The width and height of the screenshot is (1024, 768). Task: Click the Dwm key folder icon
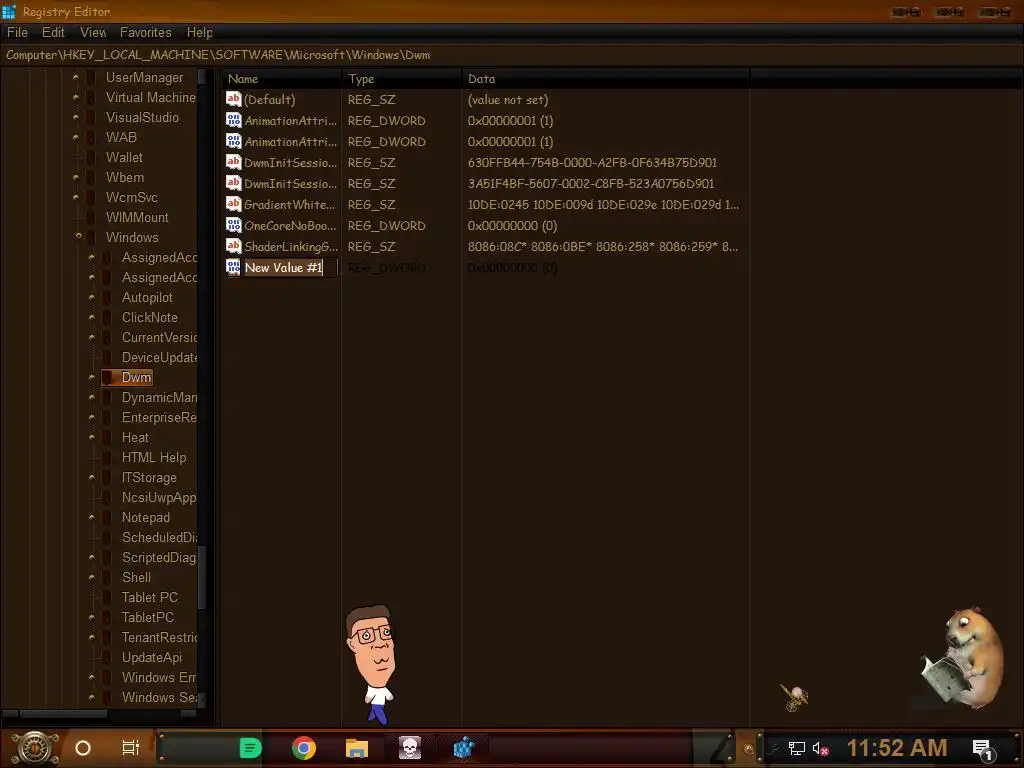tap(108, 377)
